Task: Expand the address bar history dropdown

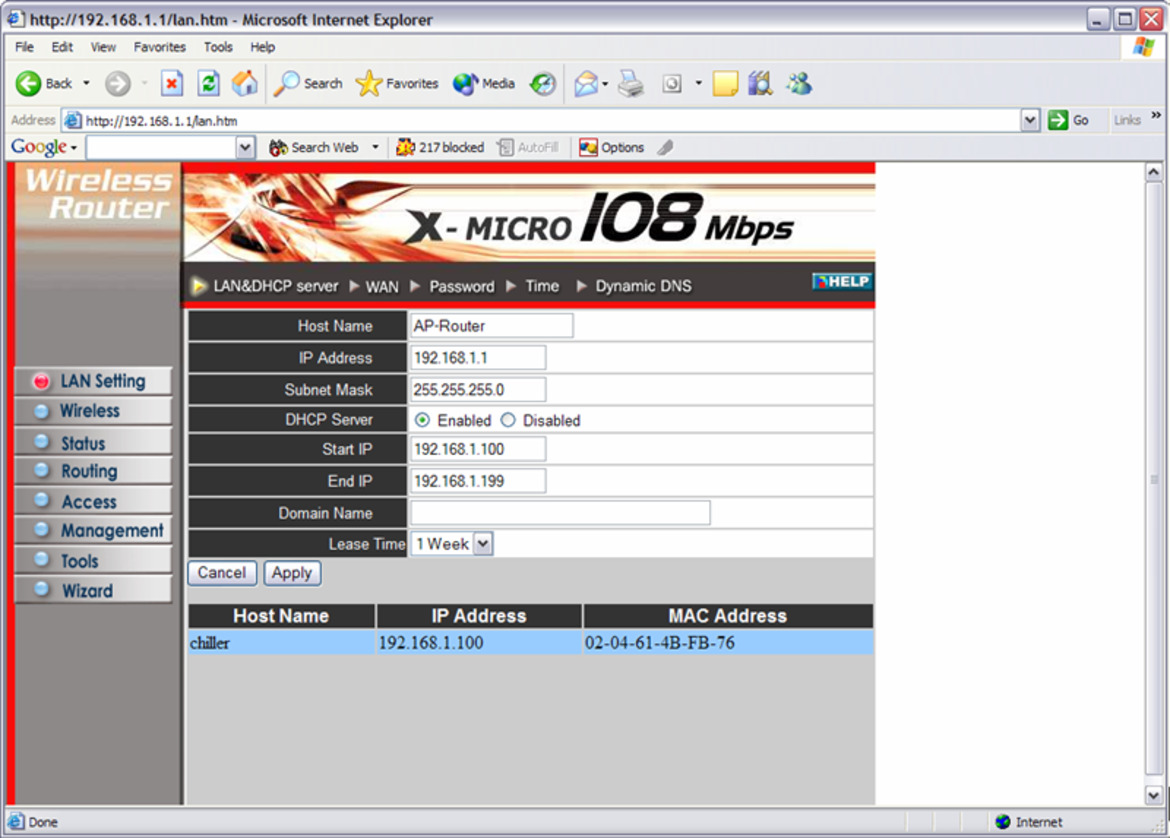Action: pyautogui.click(x=1030, y=120)
